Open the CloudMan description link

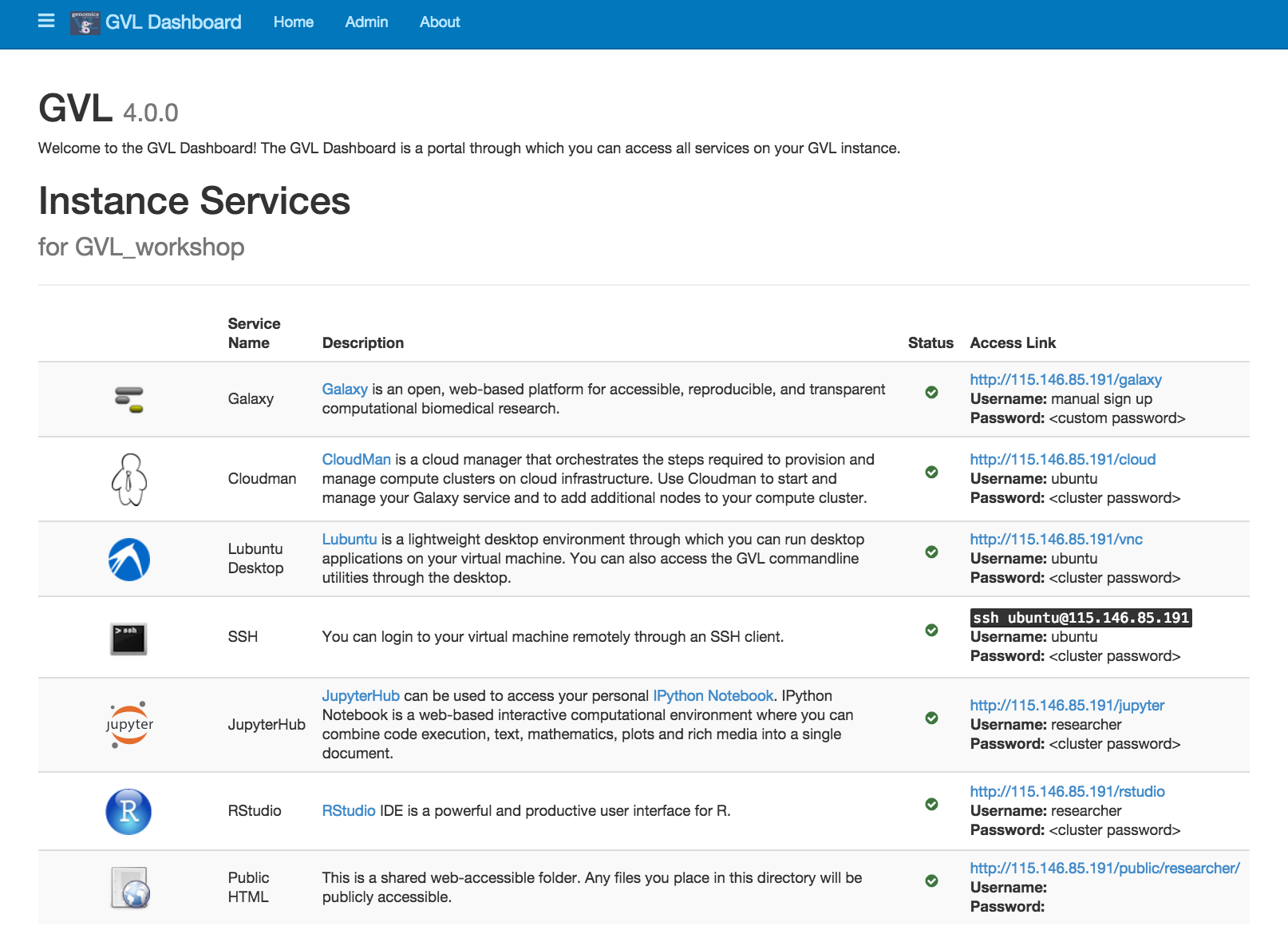357,459
